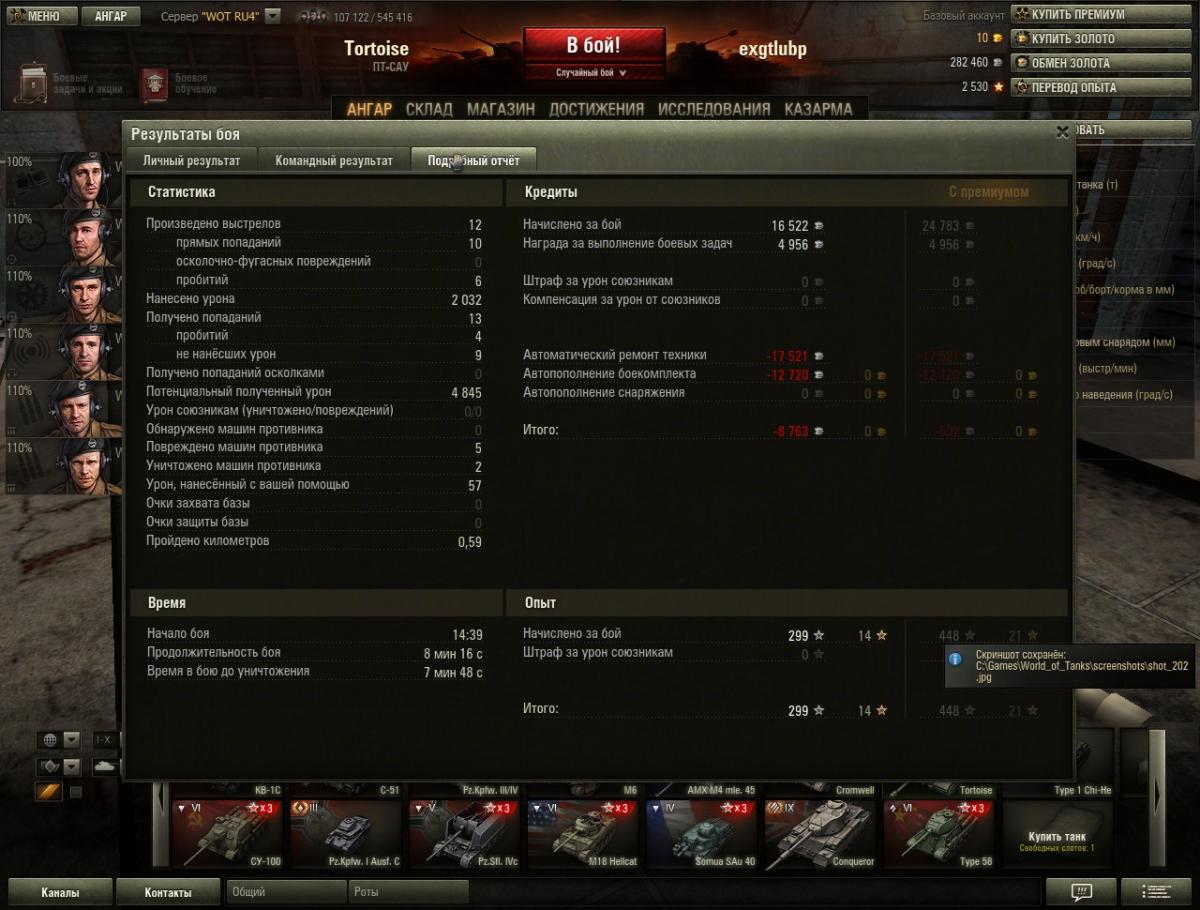1200x910 pixels.
Task: Click Продолжительность боя value 8 мин 16 с
Action: pos(453,653)
